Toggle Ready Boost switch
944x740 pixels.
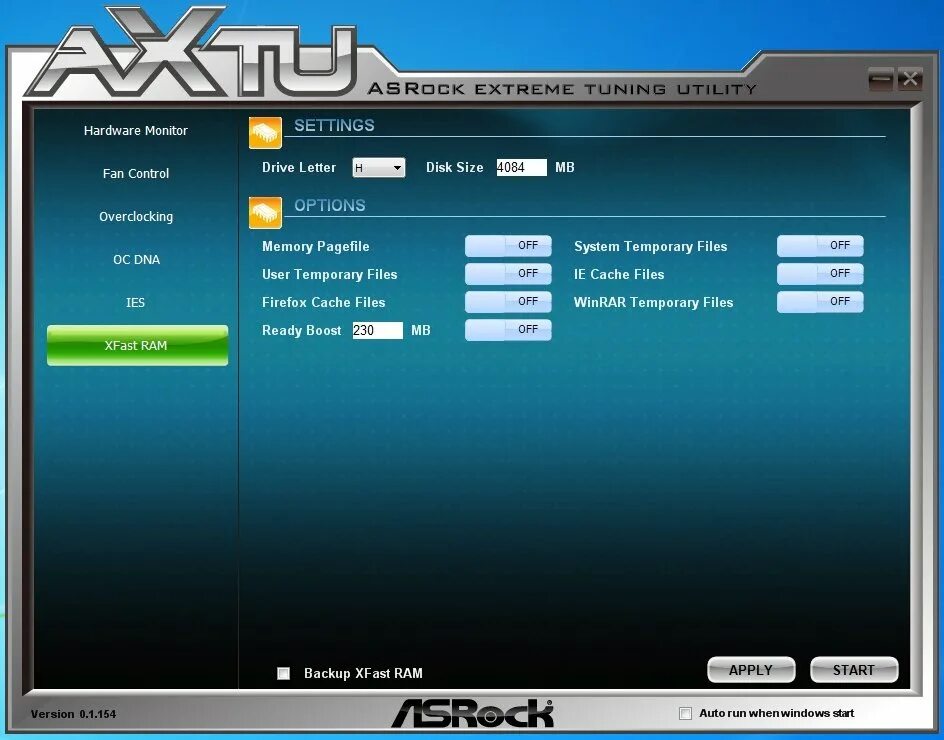[x=508, y=330]
